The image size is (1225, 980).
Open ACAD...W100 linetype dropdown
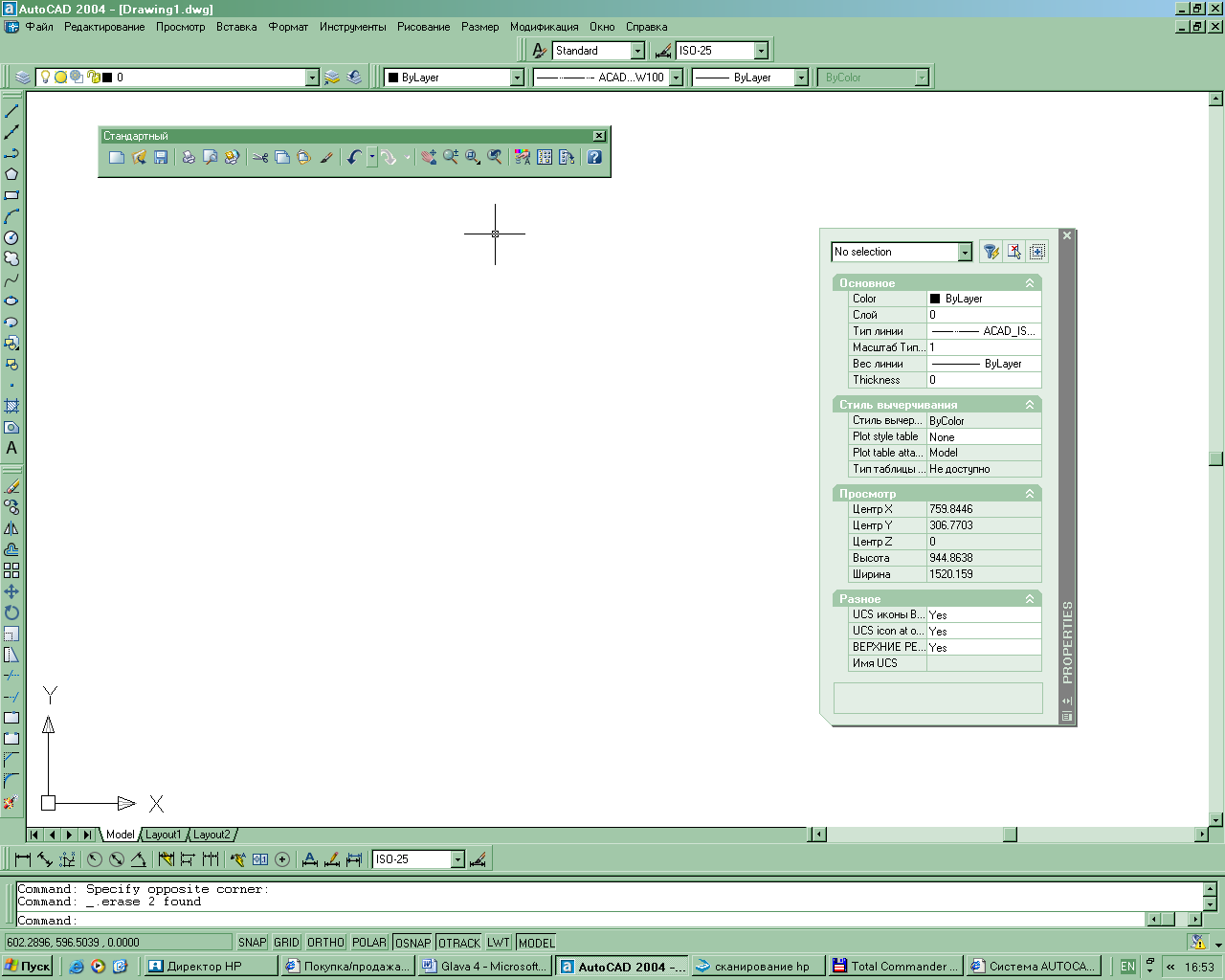pyautogui.click(x=676, y=78)
